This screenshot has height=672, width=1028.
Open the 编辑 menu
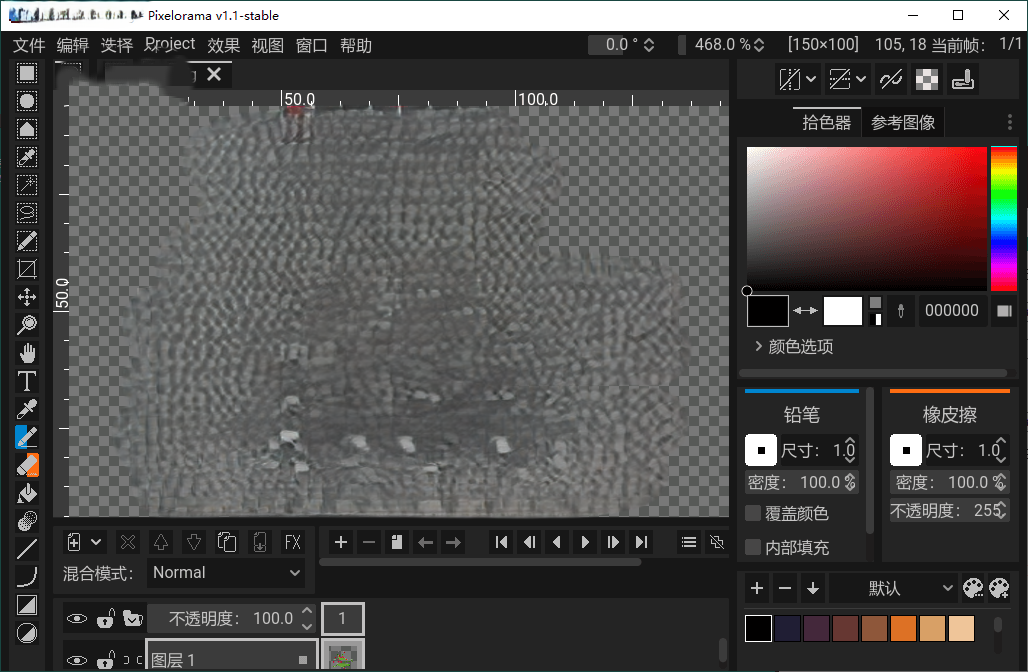point(73,45)
